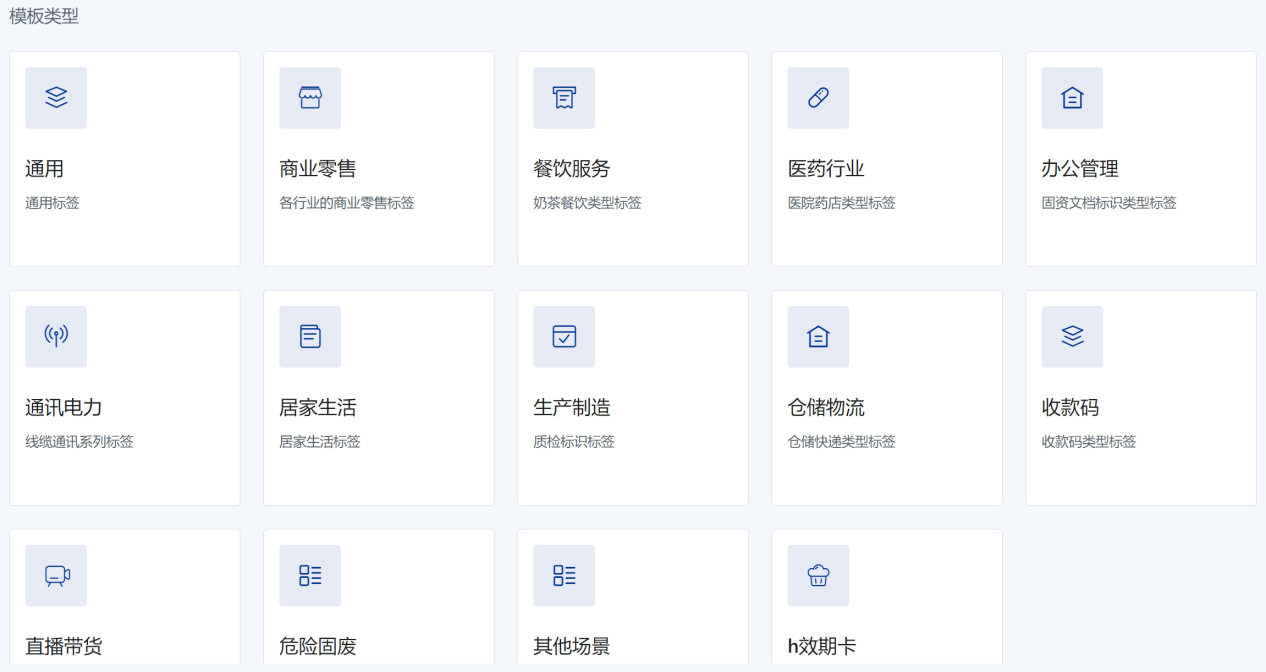Open the 商业零售 template category

(378, 158)
